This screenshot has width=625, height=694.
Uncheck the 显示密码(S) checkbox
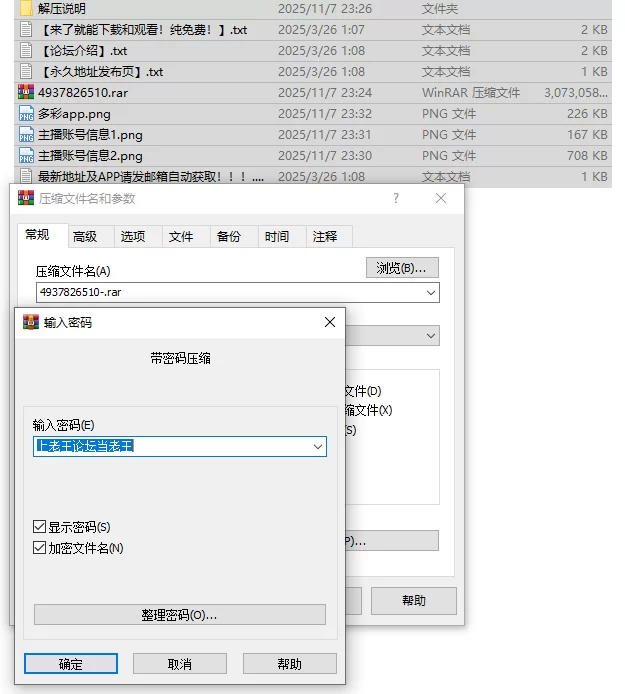click(39, 527)
